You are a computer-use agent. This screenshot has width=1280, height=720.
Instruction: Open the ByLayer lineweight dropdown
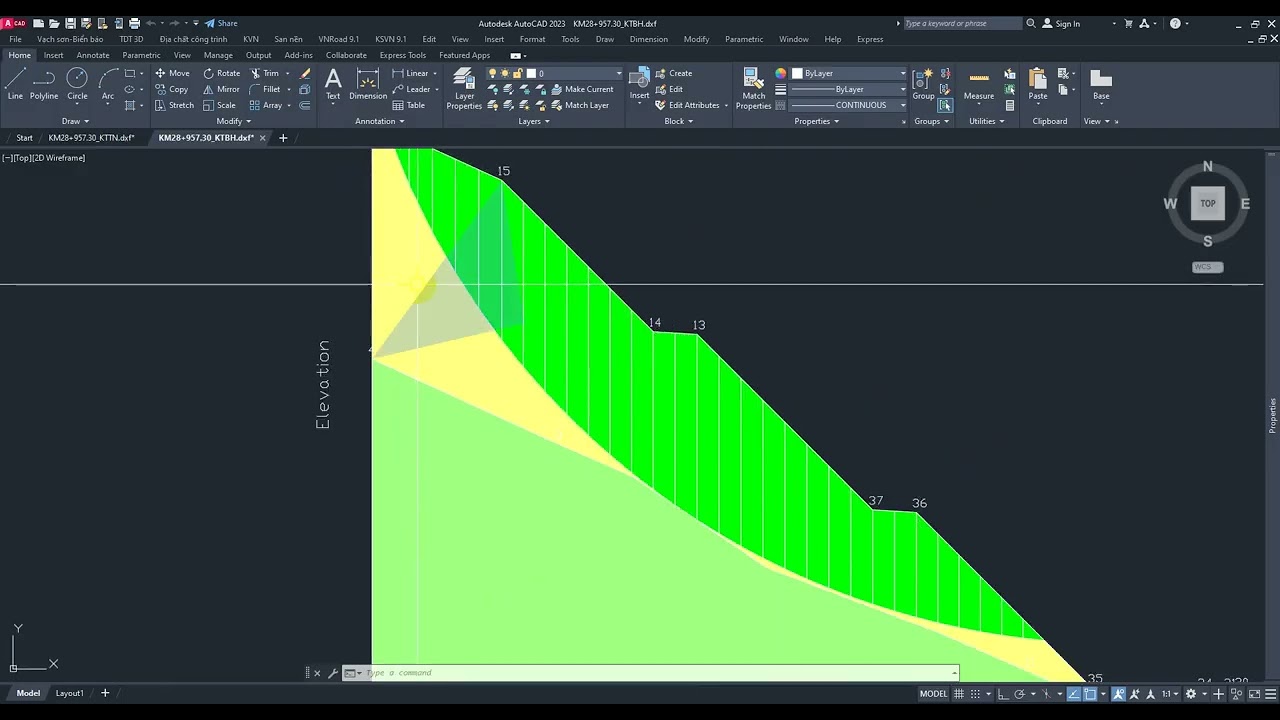(849, 89)
